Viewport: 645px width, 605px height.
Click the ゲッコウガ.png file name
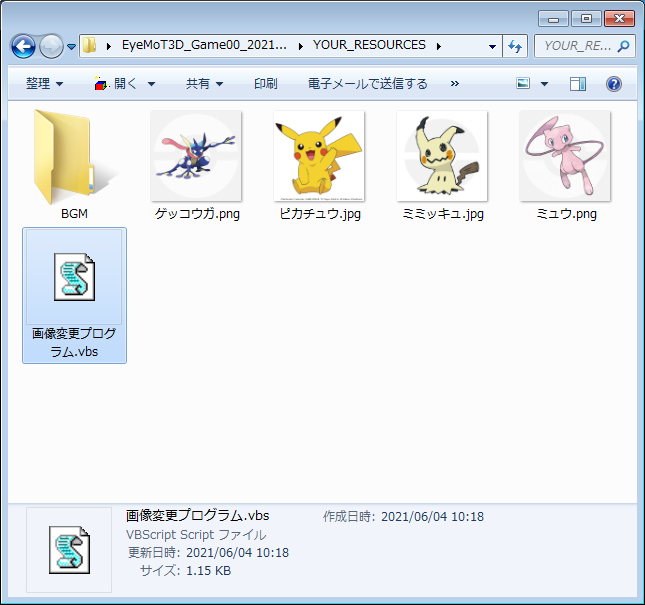(x=197, y=214)
